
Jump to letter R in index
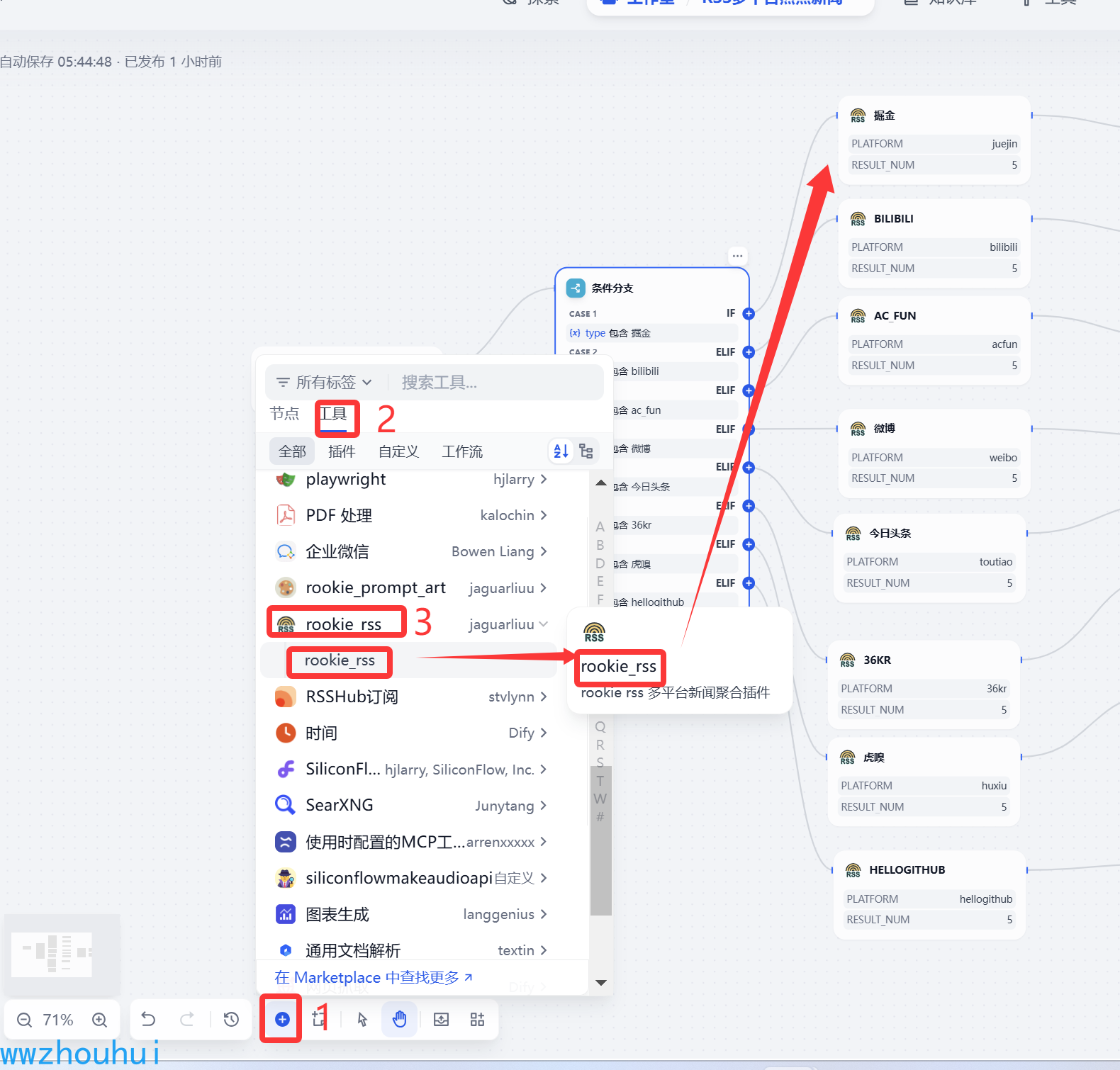(600, 745)
